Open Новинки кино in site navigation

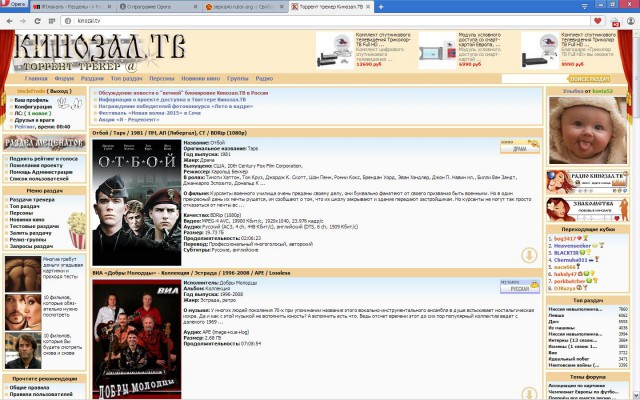pyautogui.click(x=200, y=78)
